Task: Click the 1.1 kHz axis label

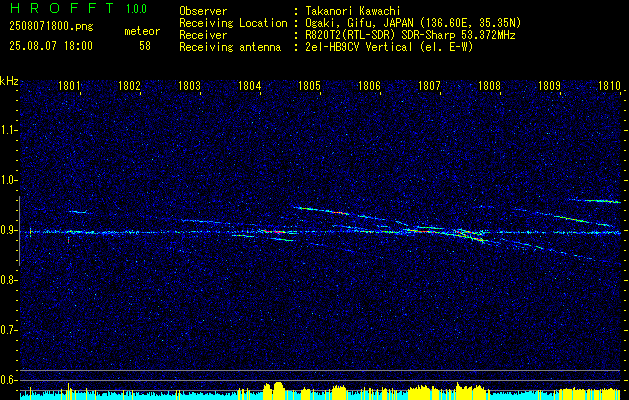Action: pos(8,130)
